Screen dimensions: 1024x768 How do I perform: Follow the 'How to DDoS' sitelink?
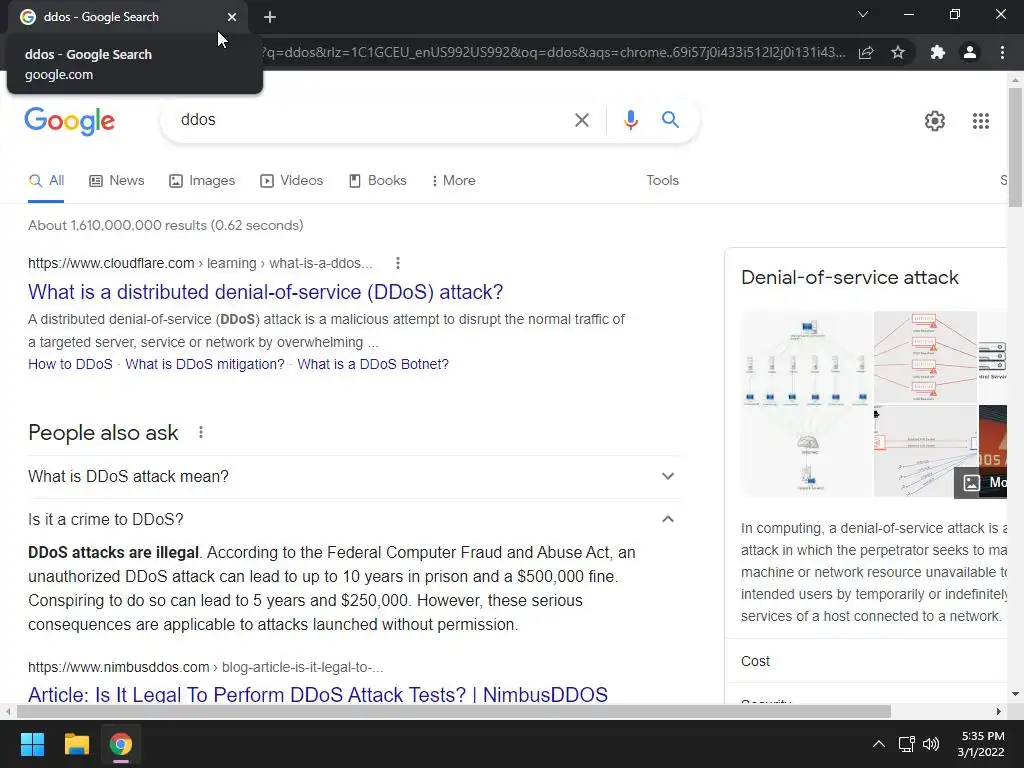click(x=71, y=364)
